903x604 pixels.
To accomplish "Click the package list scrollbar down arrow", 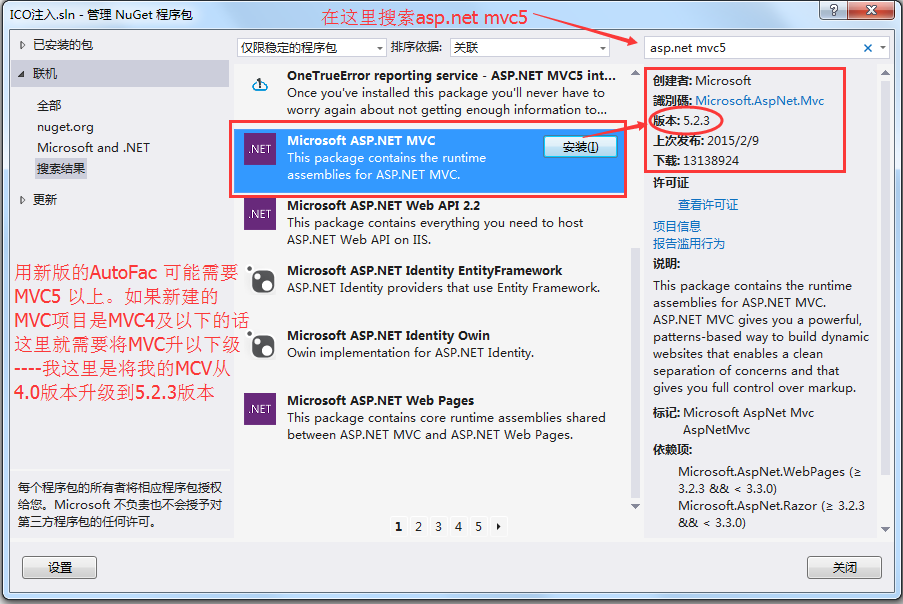I will coord(635,507).
